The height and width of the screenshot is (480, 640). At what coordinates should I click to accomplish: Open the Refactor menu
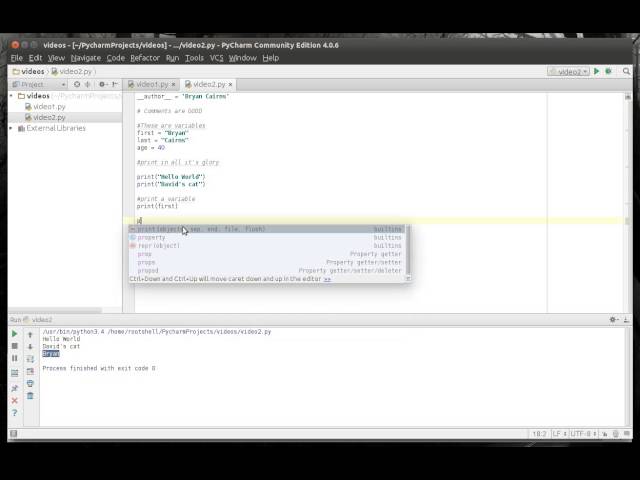pyautogui.click(x=145, y=58)
